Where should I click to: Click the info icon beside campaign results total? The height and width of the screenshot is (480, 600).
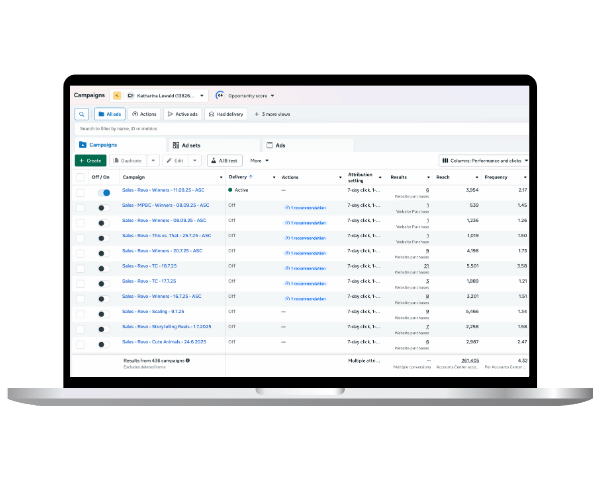[187, 360]
